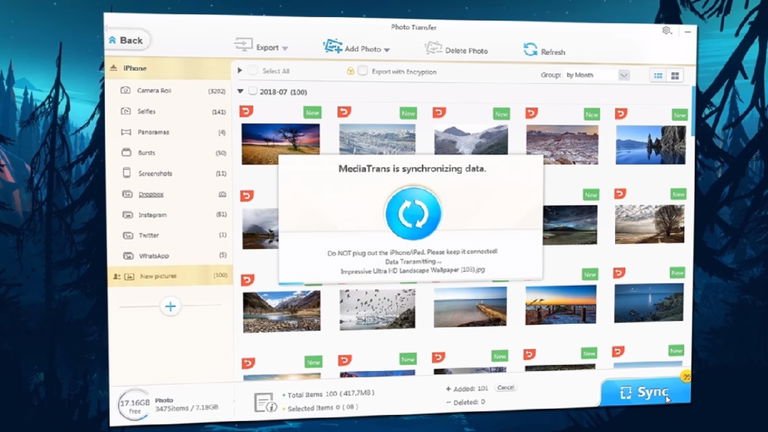The width and height of the screenshot is (768, 432).
Task: Go back using the Back button
Action: tap(127, 41)
